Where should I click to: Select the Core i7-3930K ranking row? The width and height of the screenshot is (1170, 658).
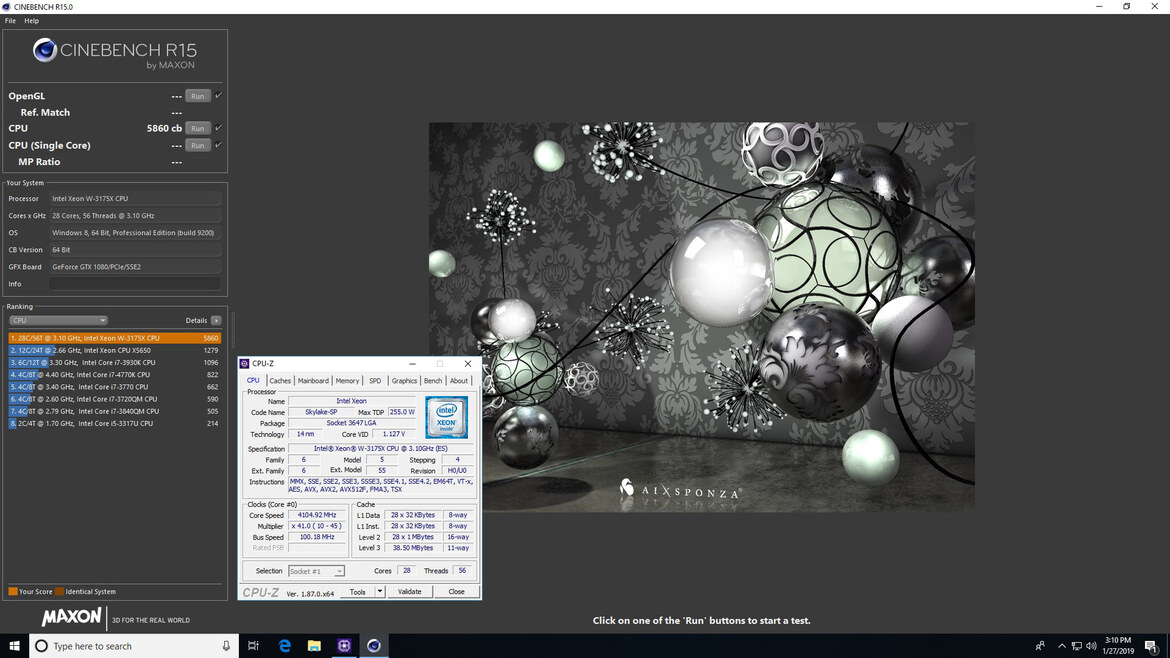click(115, 363)
